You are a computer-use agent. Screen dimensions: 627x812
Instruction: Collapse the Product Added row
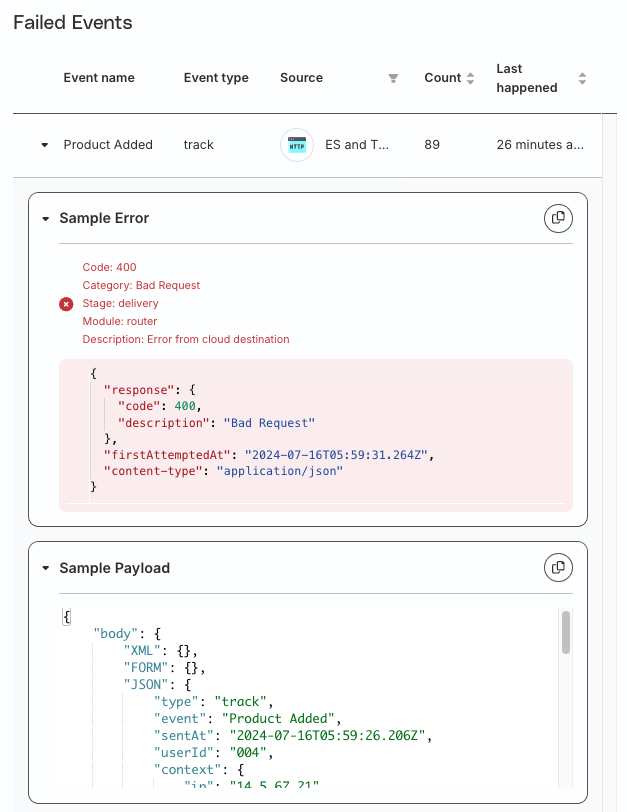(x=45, y=145)
